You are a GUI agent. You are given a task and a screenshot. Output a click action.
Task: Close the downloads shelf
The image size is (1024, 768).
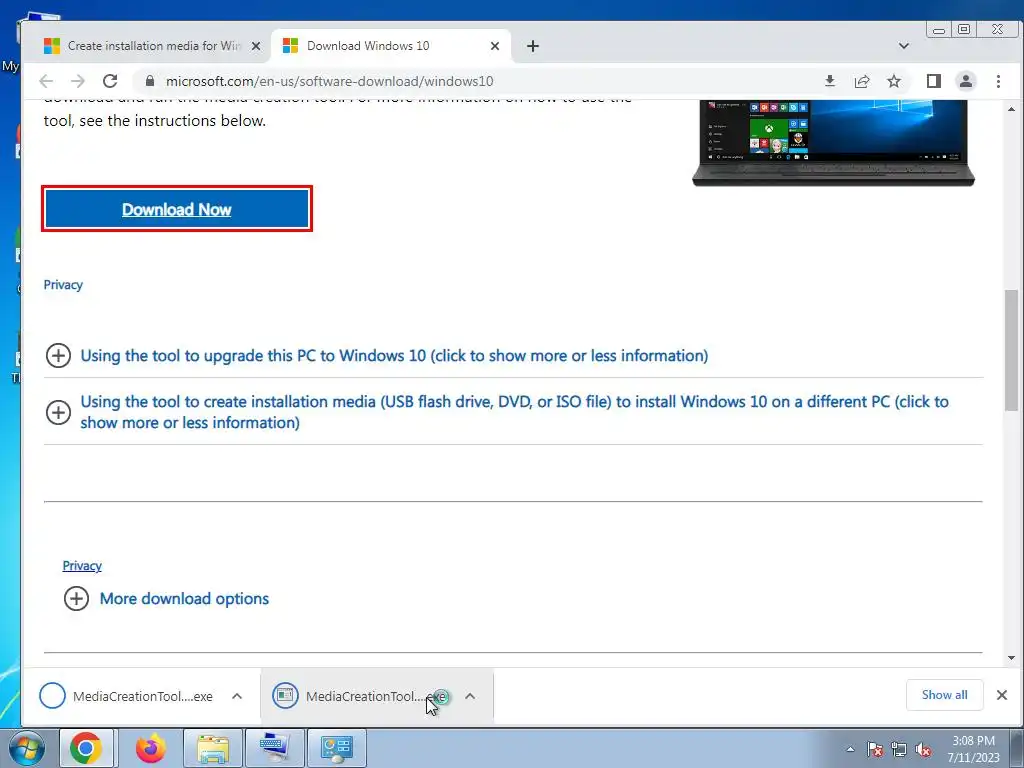[x=1002, y=695]
